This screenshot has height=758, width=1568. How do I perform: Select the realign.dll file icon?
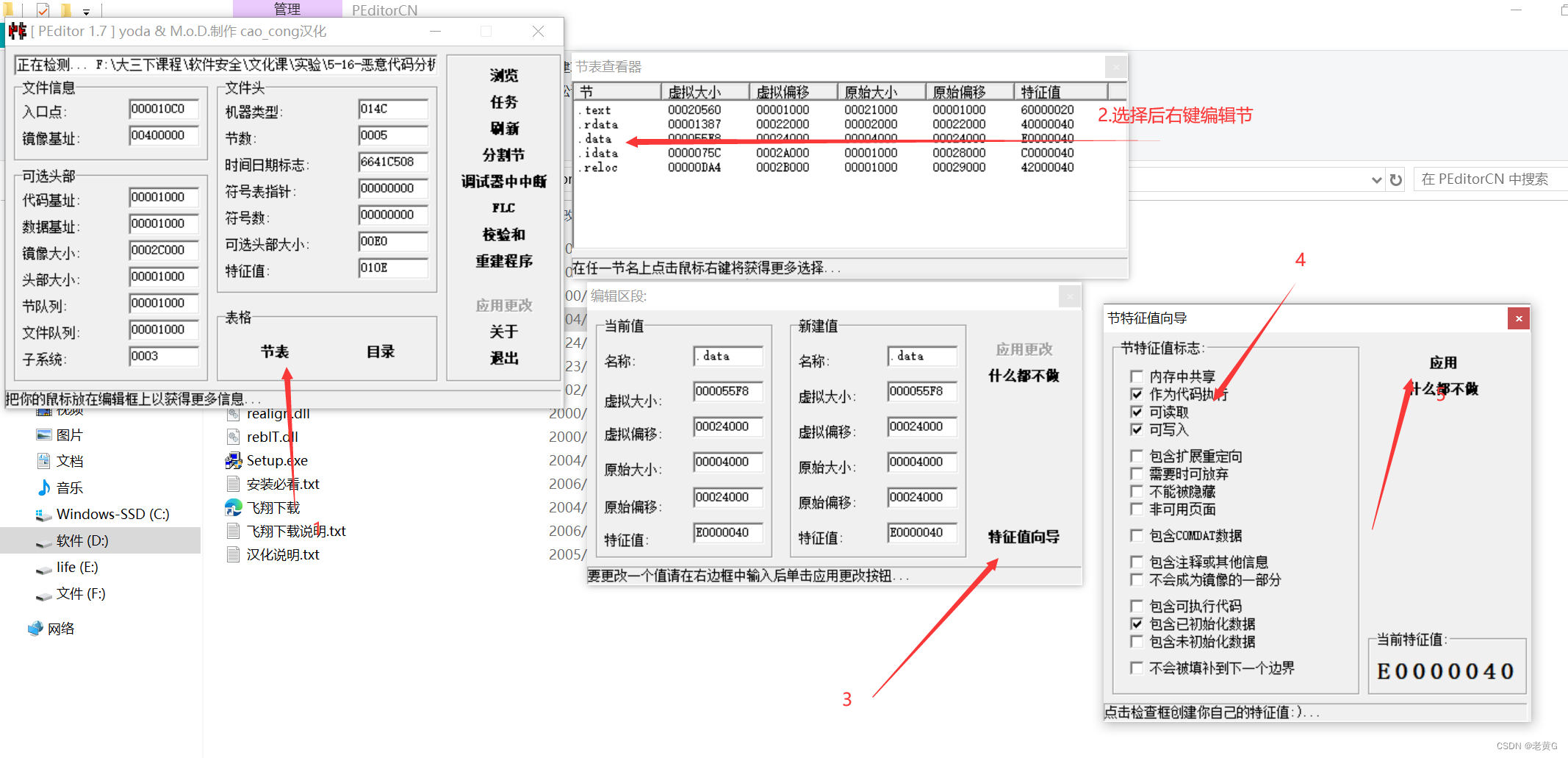[234, 413]
